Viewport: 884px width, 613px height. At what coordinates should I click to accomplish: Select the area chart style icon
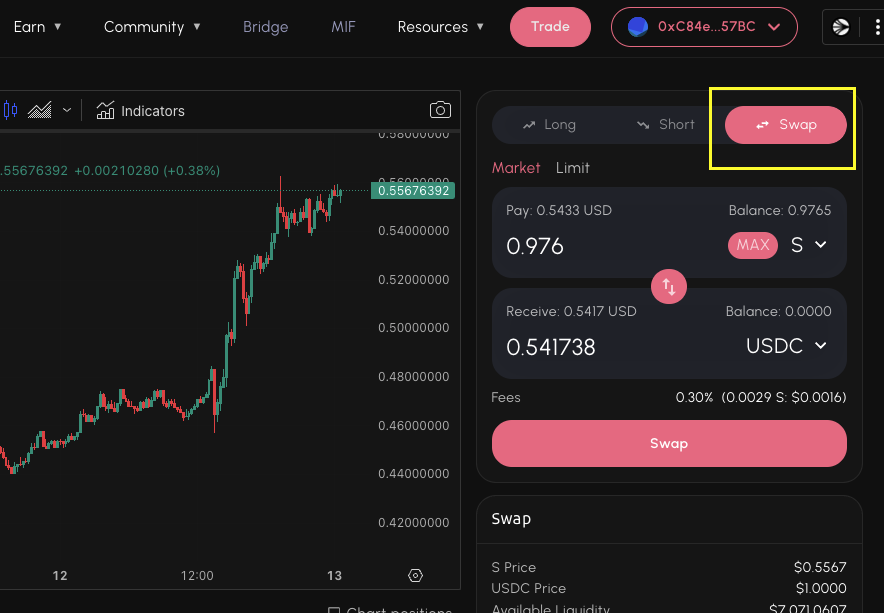pyautogui.click(x=39, y=110)
